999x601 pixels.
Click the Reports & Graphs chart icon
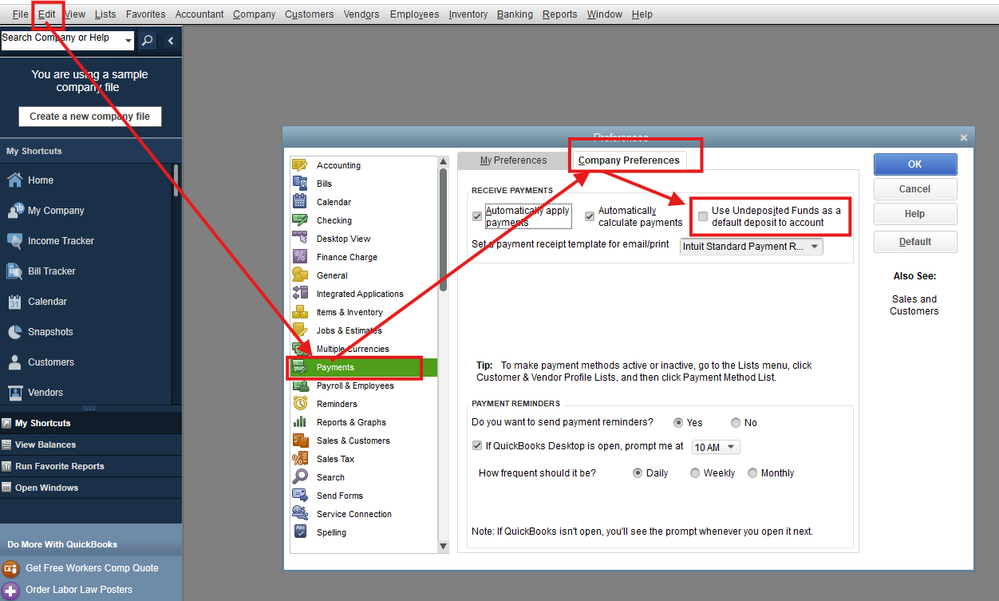pyautogui.click(x=299, y=422)
